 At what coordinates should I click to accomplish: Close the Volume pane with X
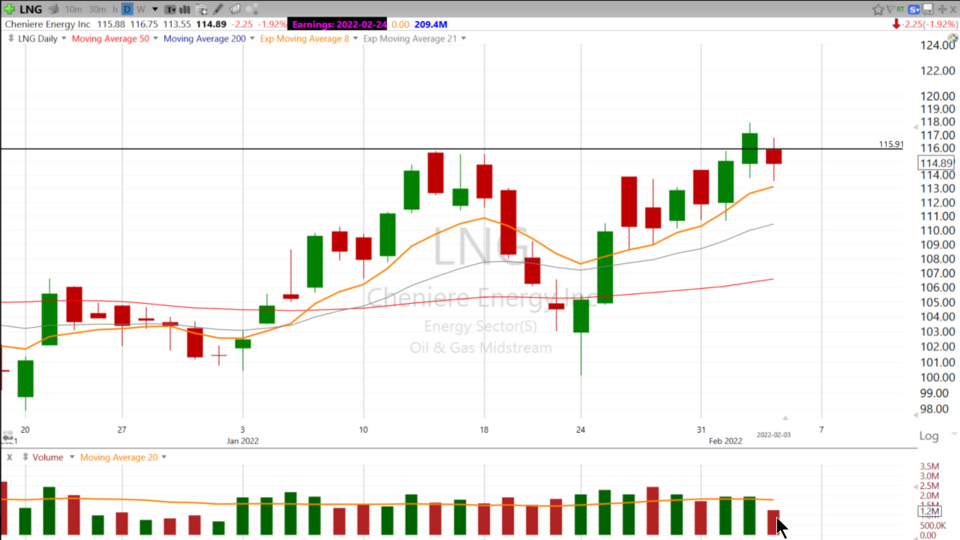(9, 457)
